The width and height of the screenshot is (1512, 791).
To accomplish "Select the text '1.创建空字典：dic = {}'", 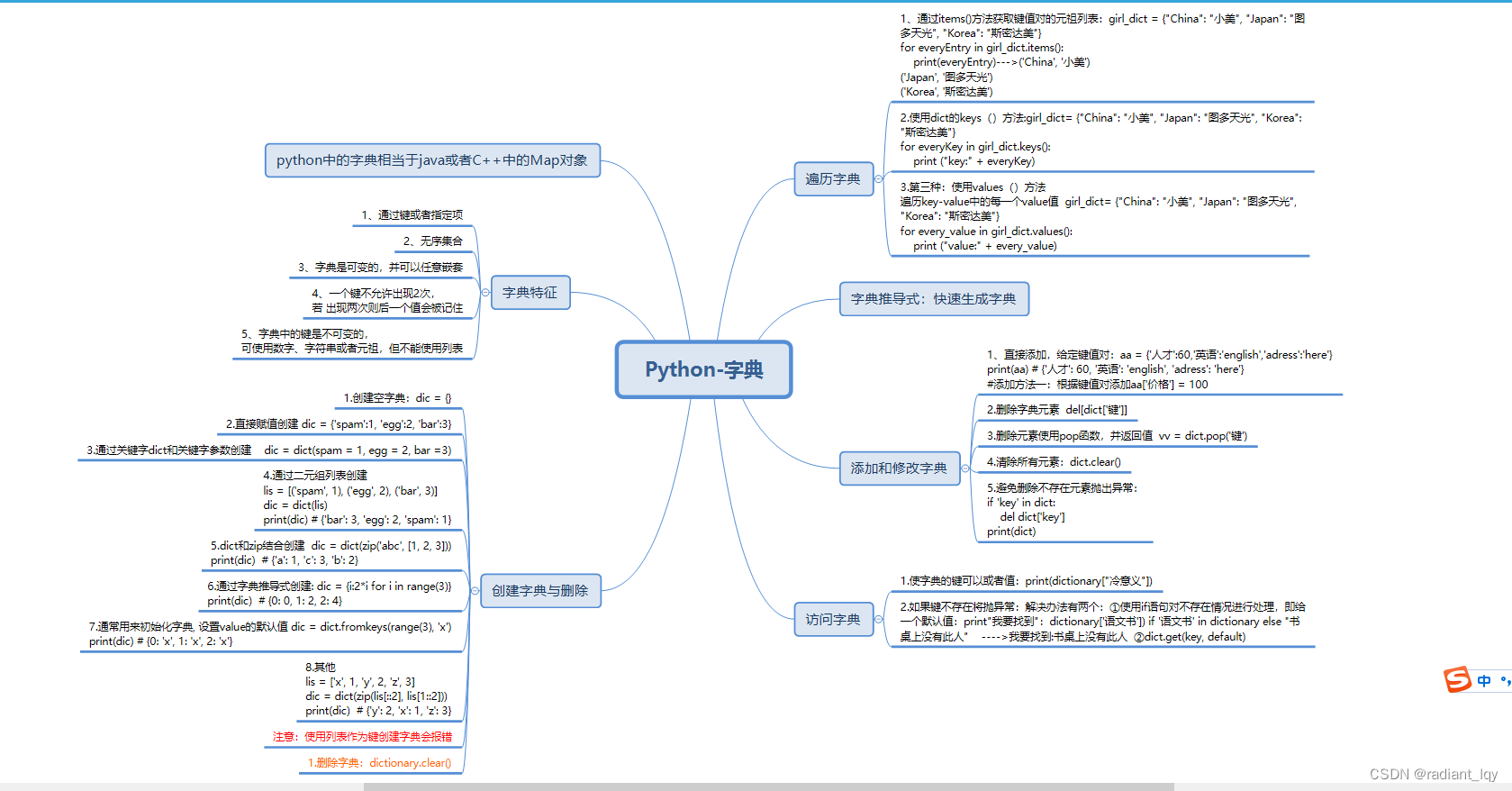I will click(397, 398).
